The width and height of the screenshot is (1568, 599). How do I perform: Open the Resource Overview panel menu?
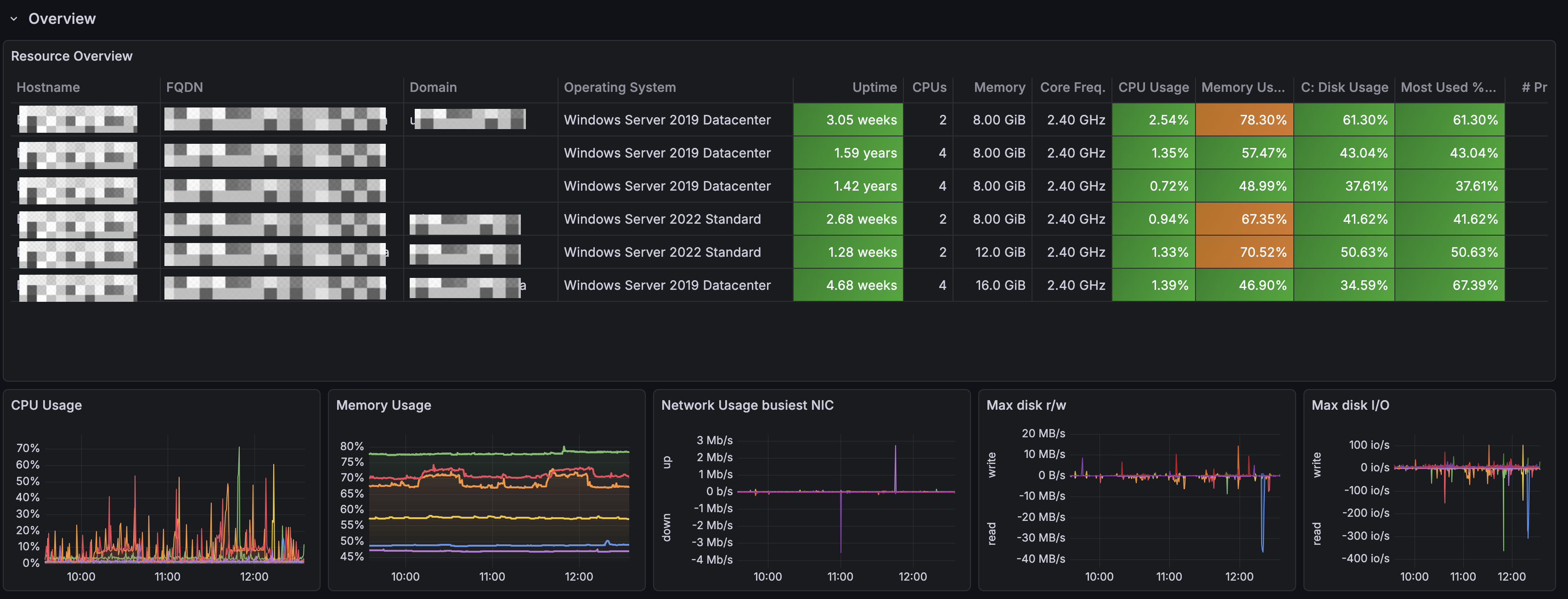click(x=71, y=56)
